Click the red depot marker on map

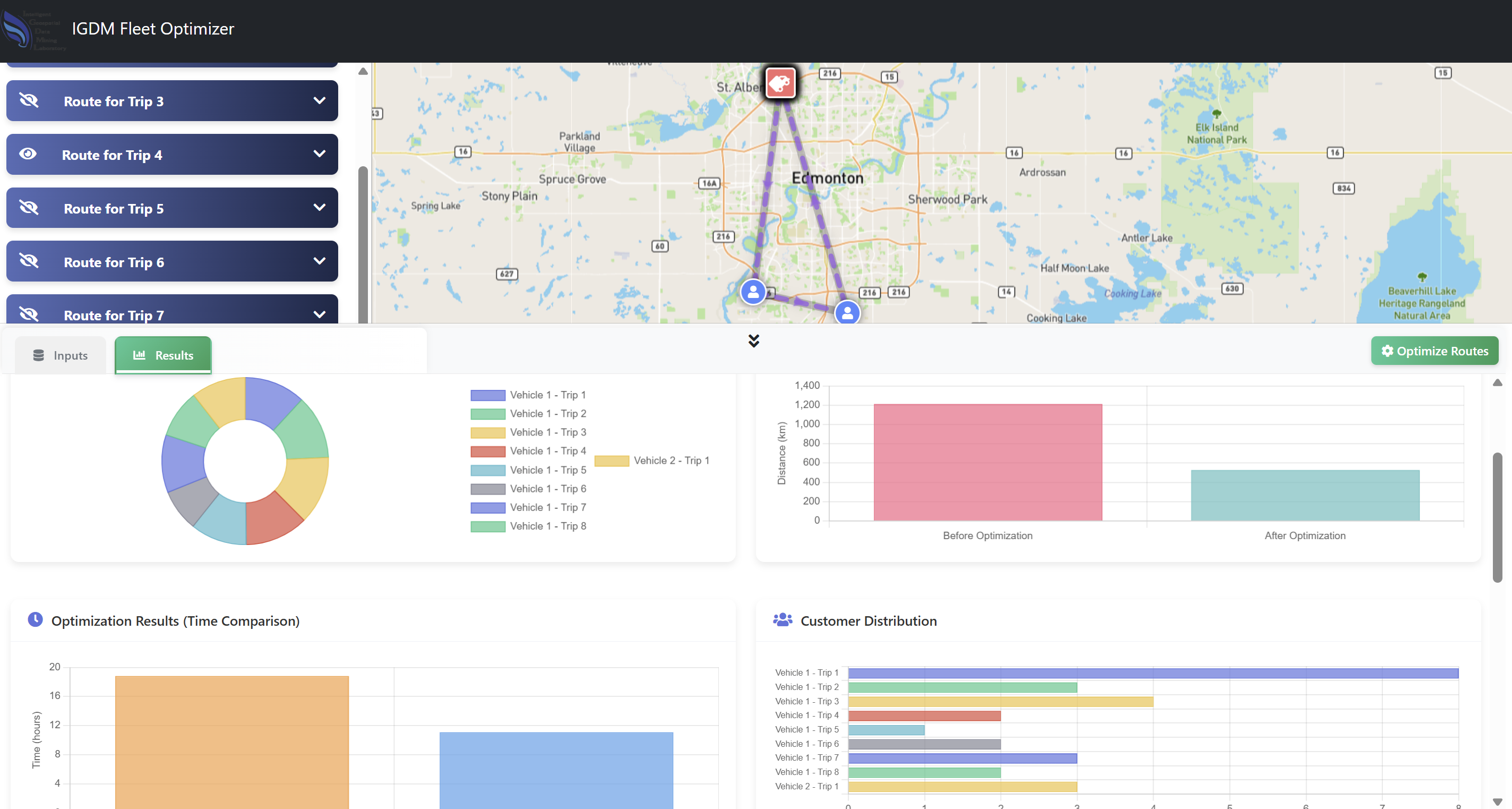tap(780, 83)
